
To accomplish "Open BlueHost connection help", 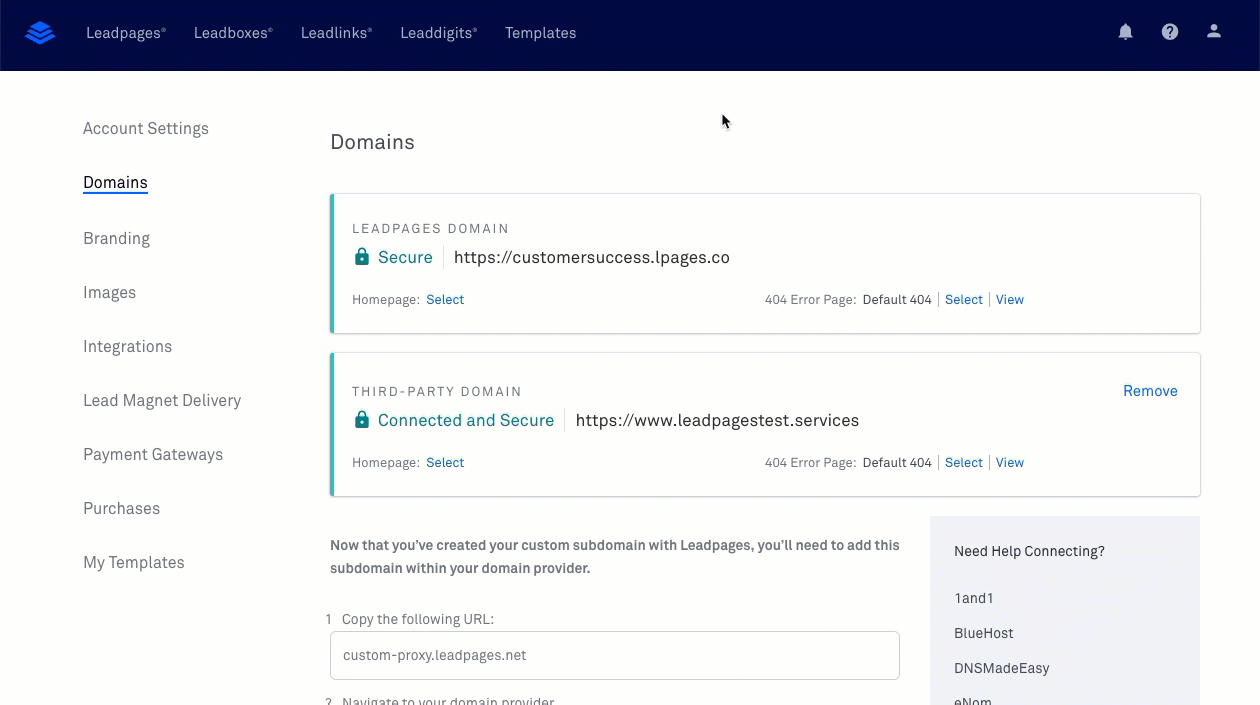I will 984,633.
